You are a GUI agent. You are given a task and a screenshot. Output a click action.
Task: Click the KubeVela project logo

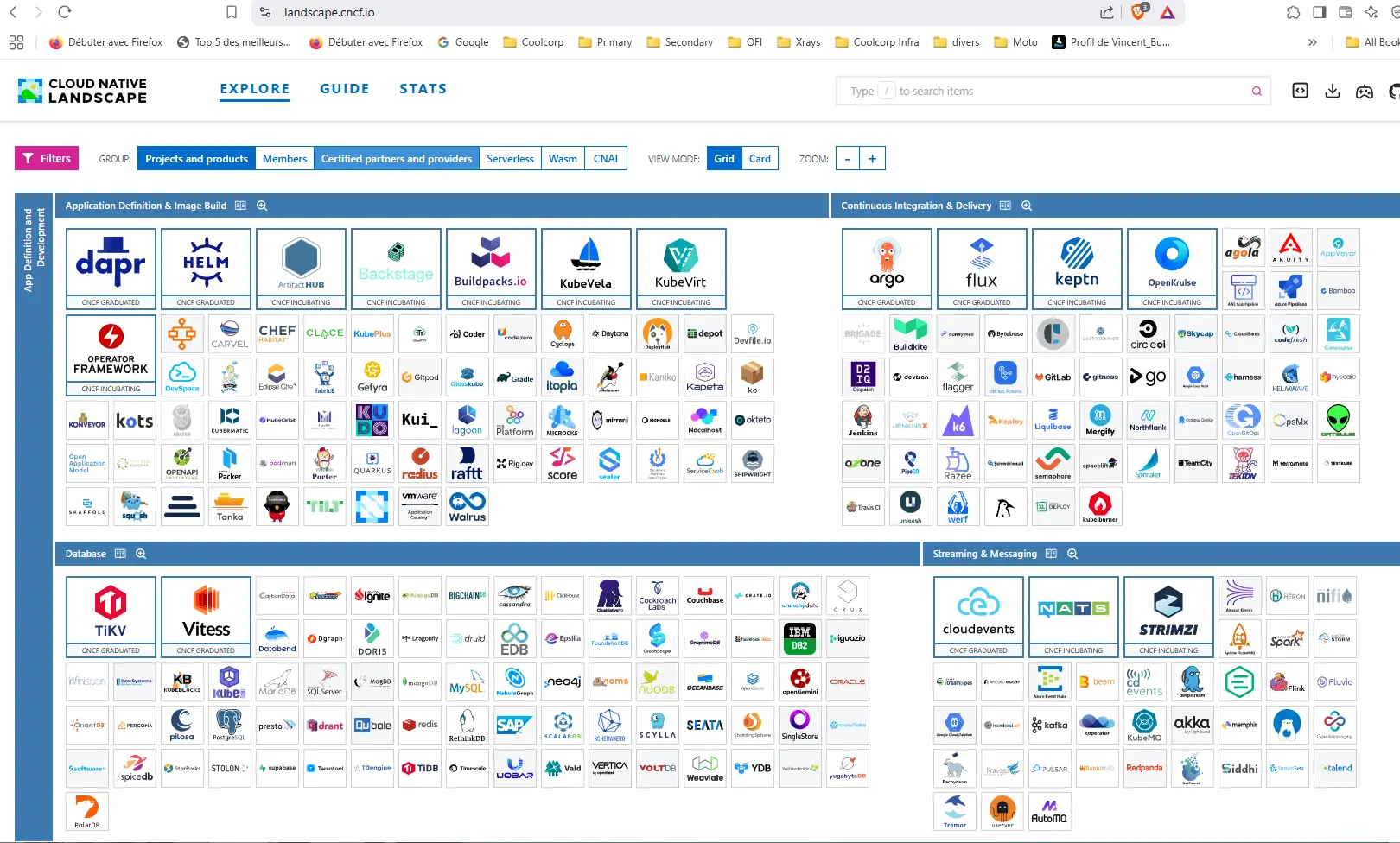tap(586, 269)
